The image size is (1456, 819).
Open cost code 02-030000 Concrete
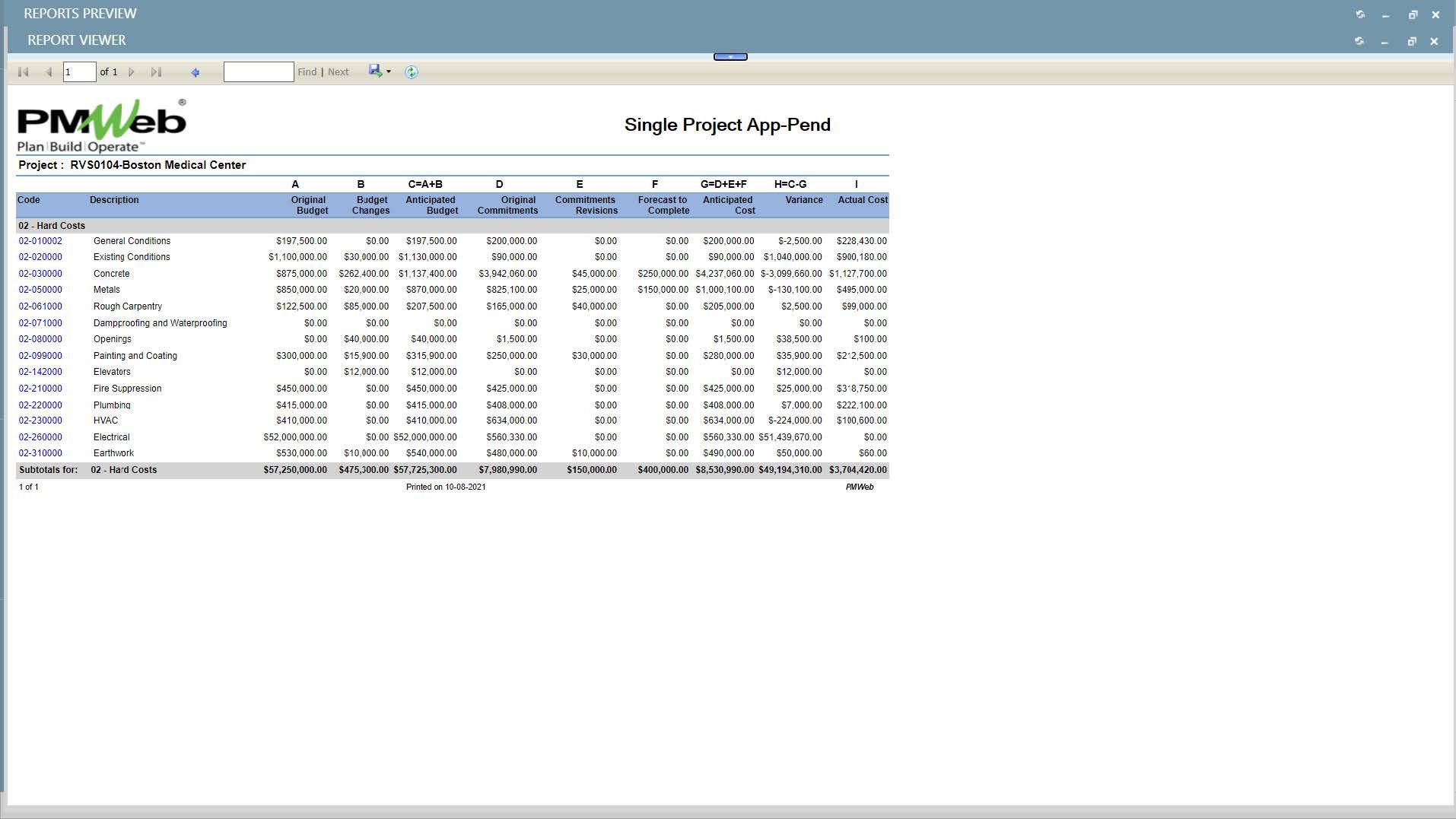tap(40, 274)
